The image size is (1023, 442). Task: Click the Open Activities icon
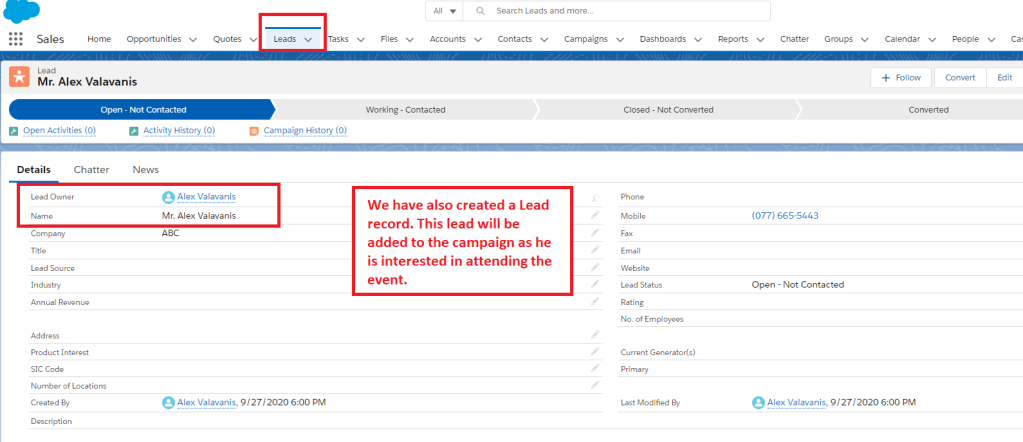point(14,131)
